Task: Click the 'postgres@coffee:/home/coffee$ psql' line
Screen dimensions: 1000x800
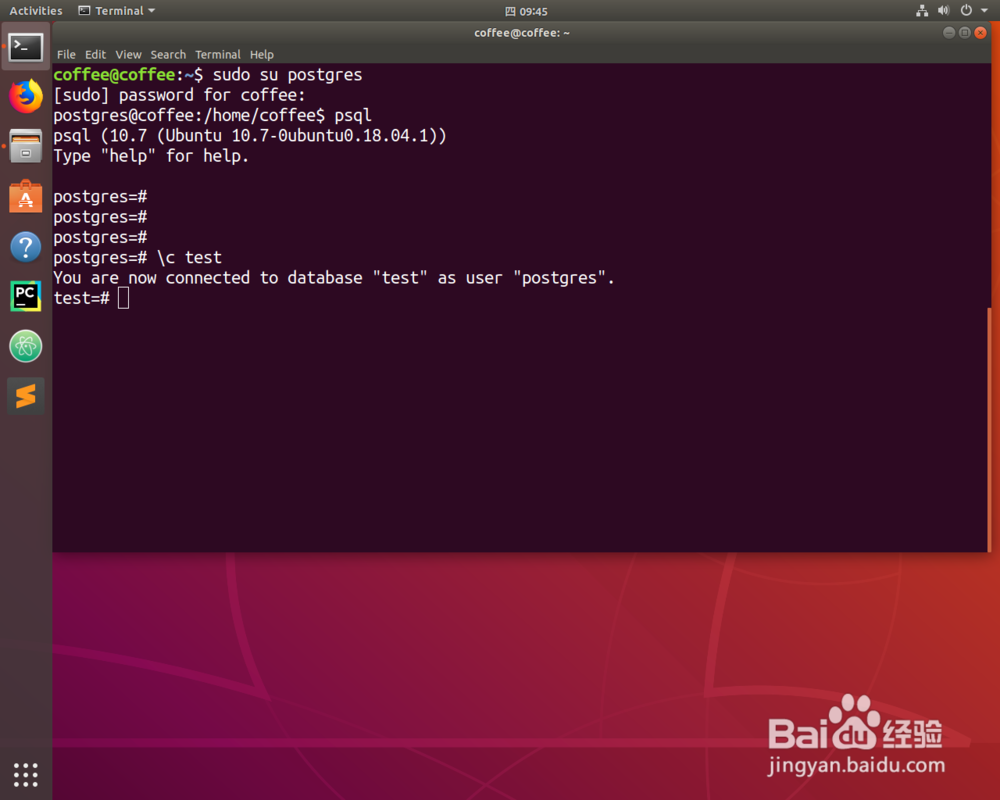Action: [x=212, y=115]
